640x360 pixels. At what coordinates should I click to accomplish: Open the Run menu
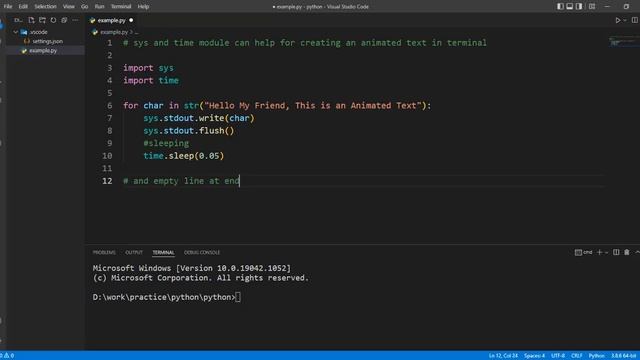click(x=99, y=7)
